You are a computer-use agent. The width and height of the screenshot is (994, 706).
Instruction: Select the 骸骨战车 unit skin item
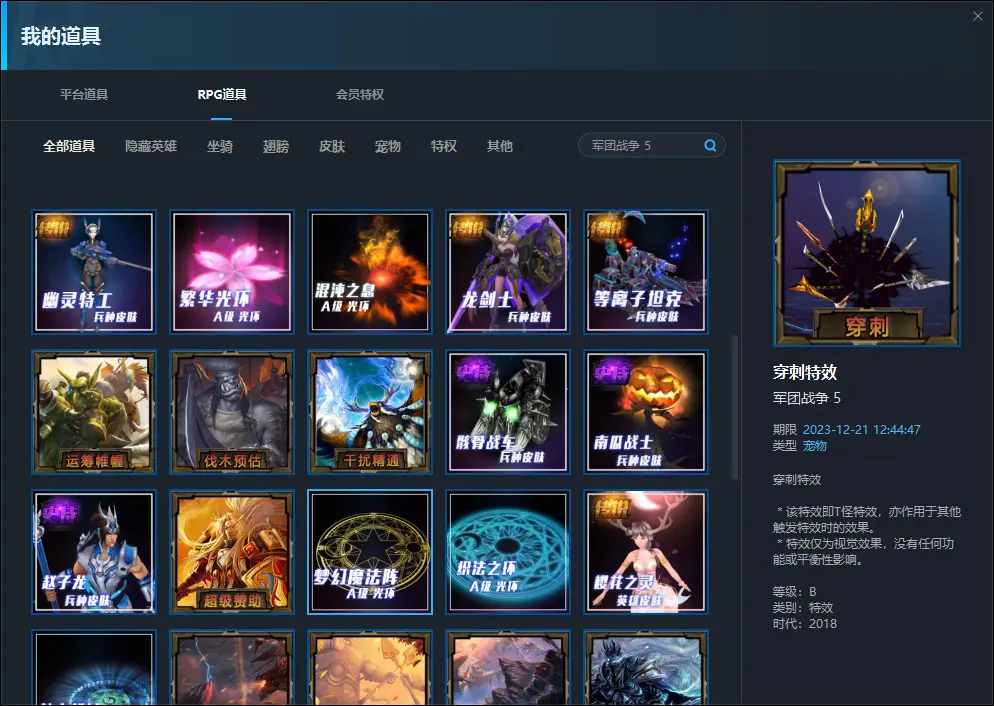(508, 412)
